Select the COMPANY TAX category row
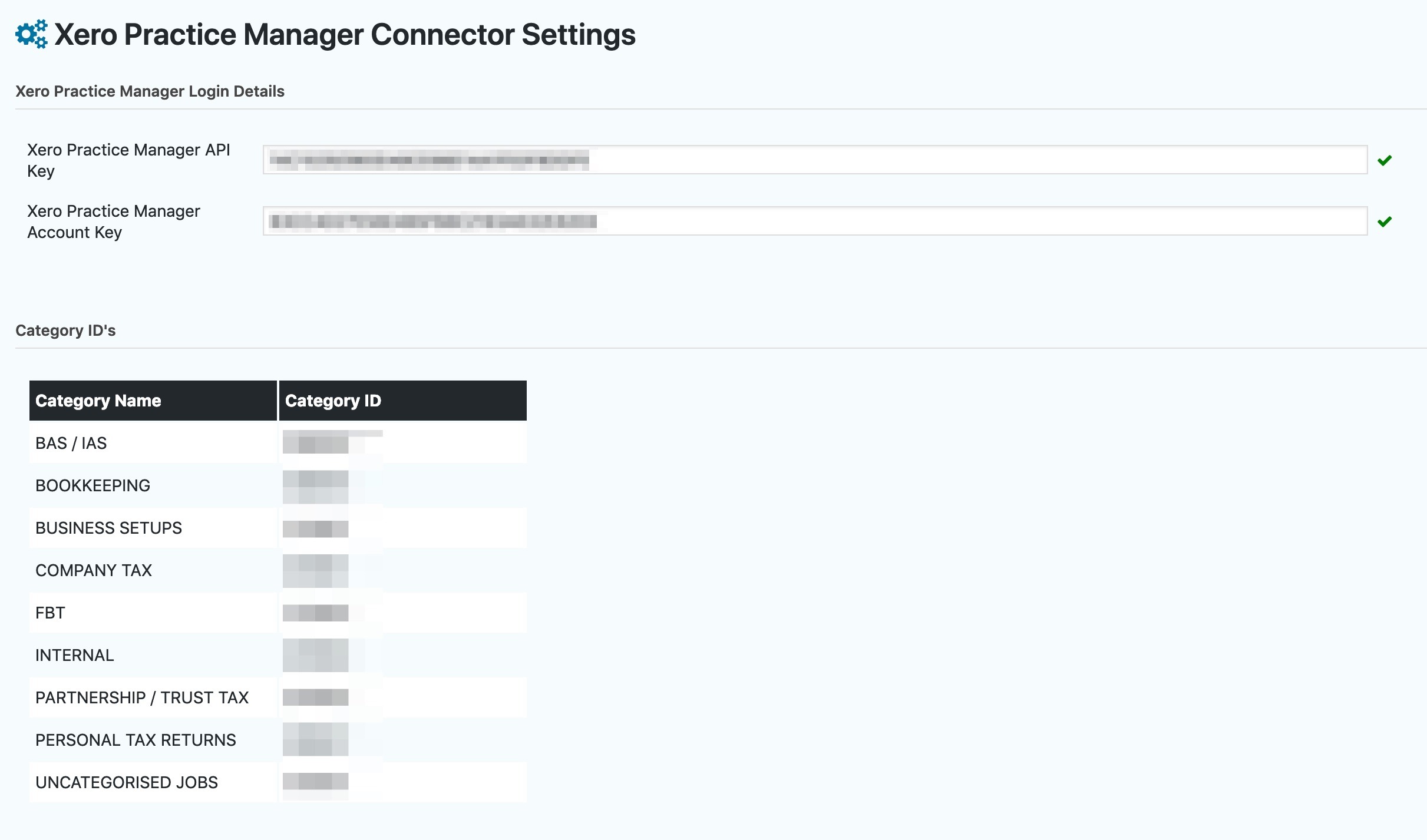Viewport: 1427px width, 840px height. [x=278, y=570]
